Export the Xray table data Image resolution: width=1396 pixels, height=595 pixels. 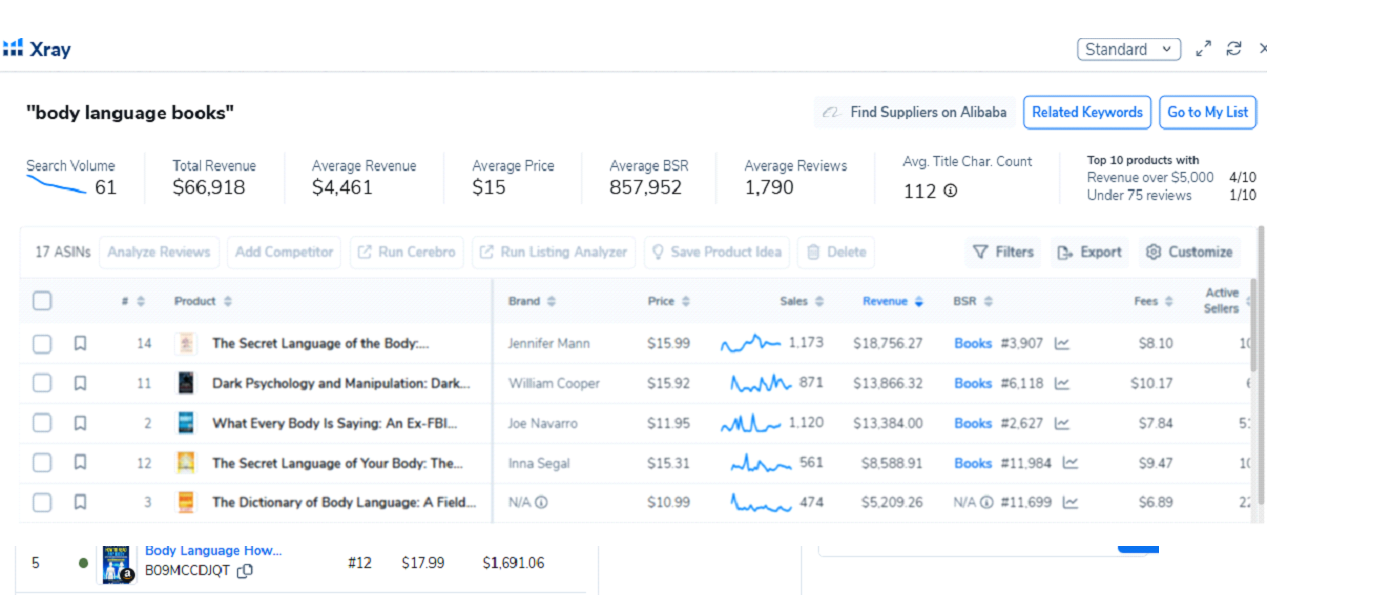[x=1089, y=252]
